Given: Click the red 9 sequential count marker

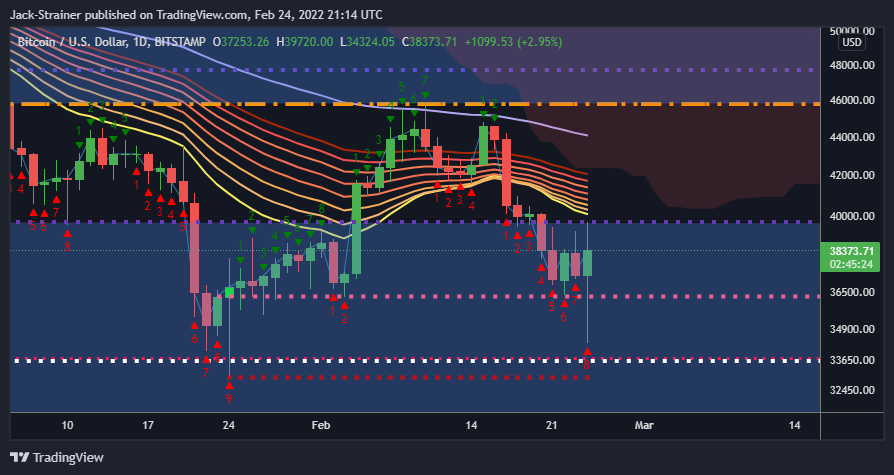Looking at the screenshot, I should pos(229,399).
